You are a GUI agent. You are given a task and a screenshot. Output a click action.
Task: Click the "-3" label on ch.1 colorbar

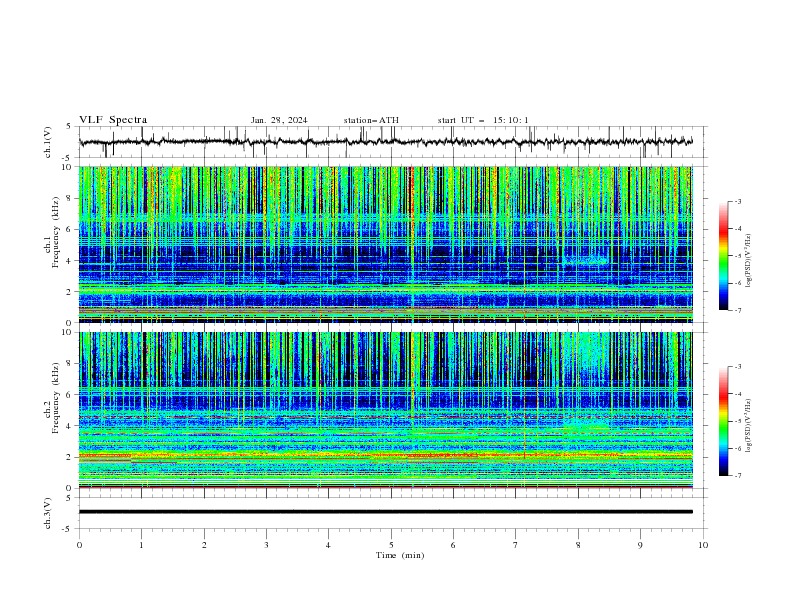tap(737, 201)
